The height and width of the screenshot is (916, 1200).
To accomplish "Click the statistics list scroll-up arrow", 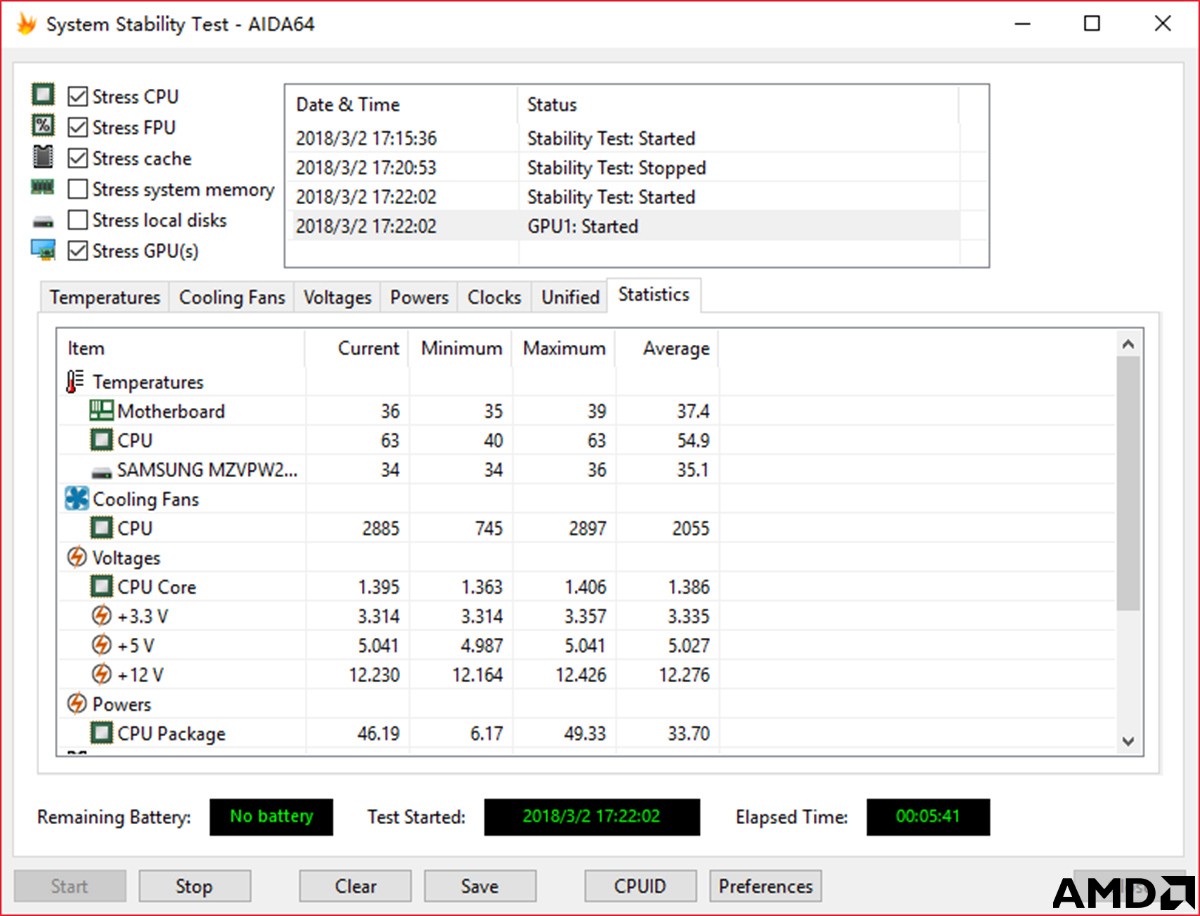I will coord(1129,344).
